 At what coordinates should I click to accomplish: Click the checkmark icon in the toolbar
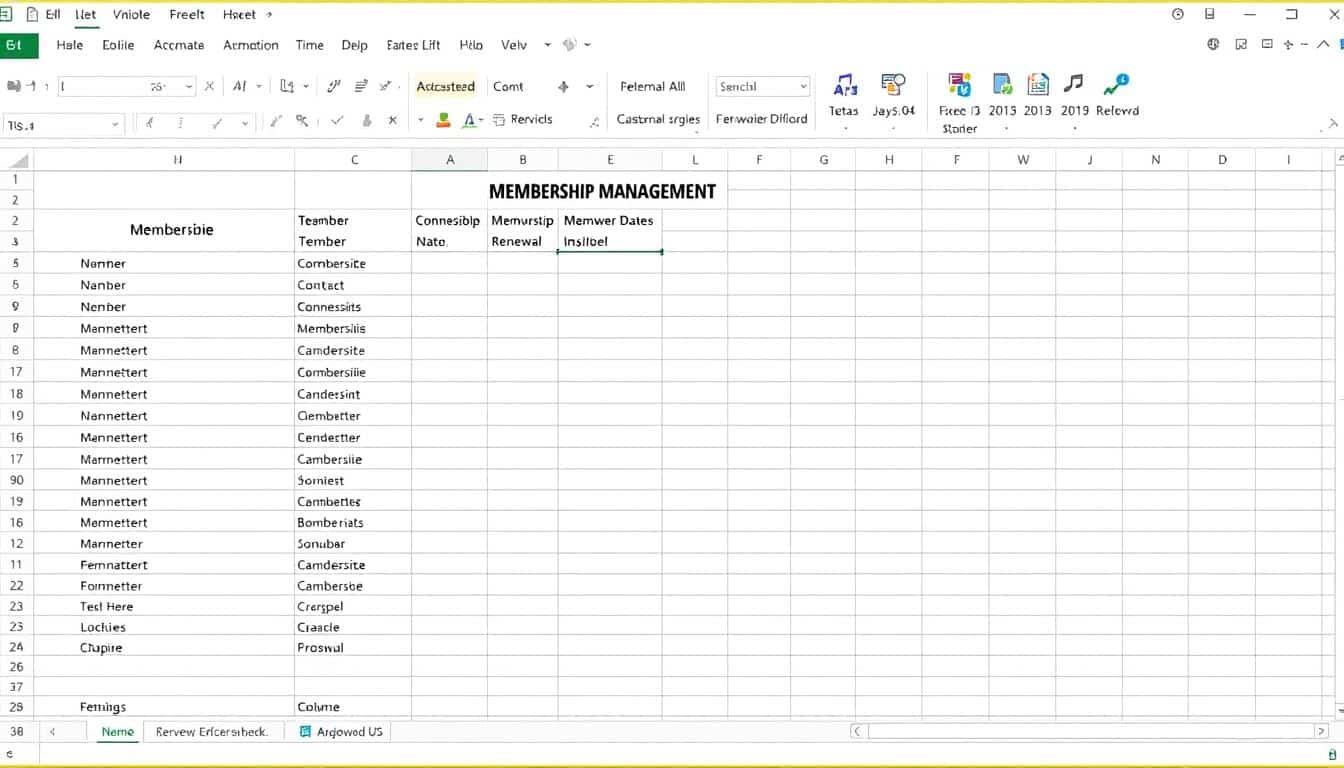(x=338, y=120)
